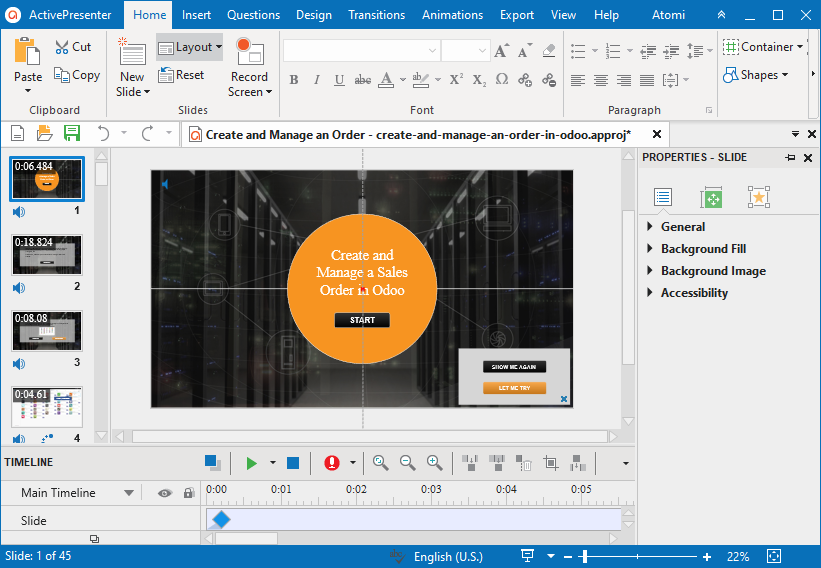Toggle the timeline lock icon
821x568 pixels.
click(x=188, y=493)
